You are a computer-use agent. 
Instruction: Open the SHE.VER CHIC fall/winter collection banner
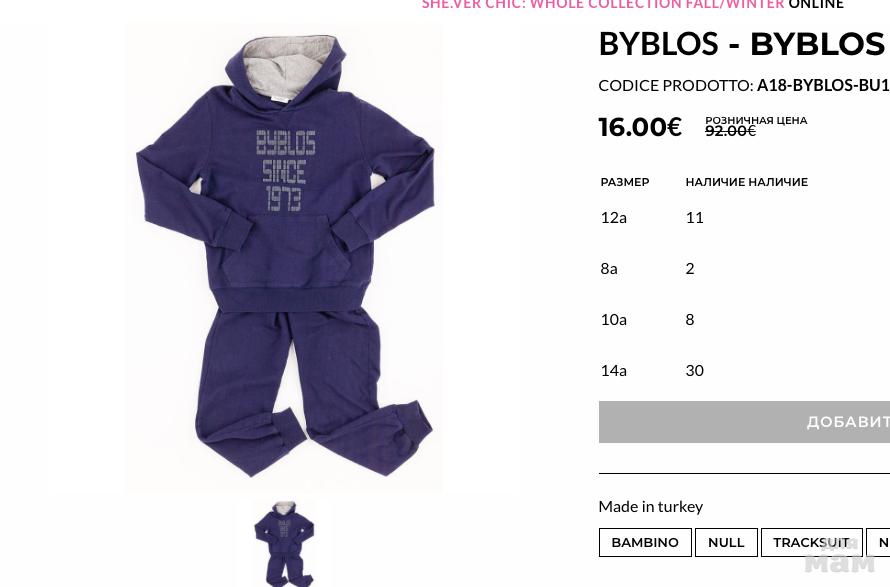632,5
